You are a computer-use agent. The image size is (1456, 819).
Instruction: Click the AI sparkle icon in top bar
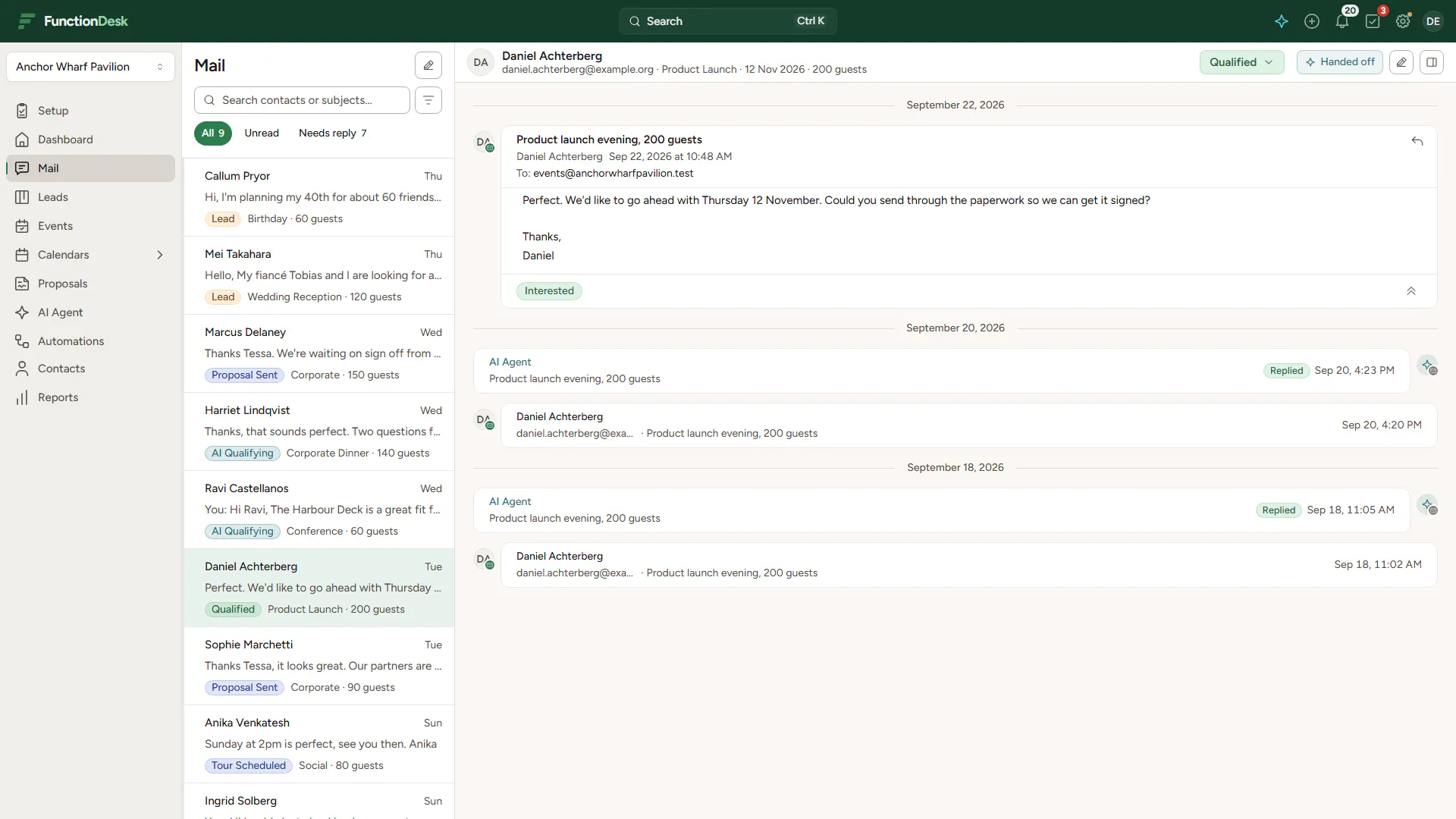pos(1282,21)
